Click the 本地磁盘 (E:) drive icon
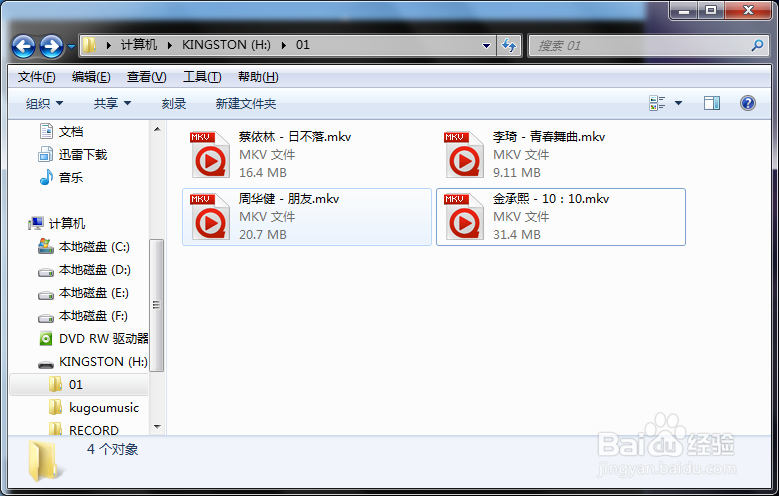Viewport: 779px width, 496px height. tap(46, 295)
